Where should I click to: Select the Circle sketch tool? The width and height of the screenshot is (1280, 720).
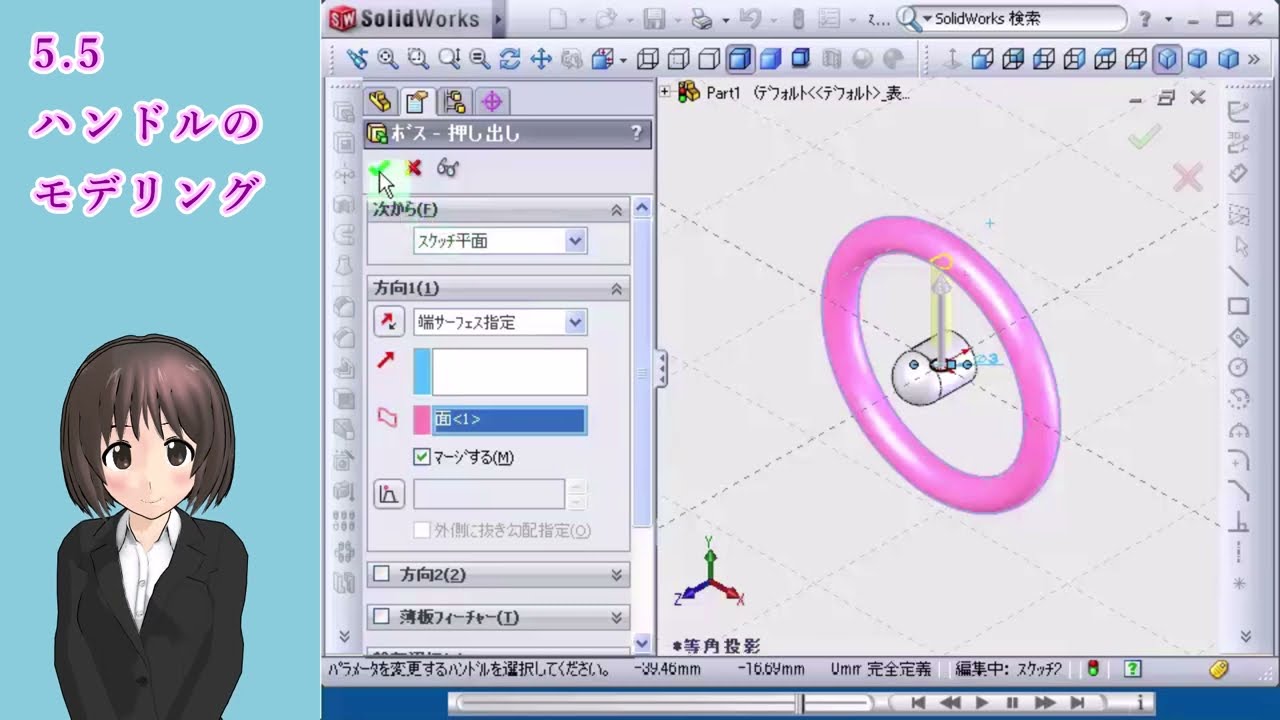[x=1238, y=367]
